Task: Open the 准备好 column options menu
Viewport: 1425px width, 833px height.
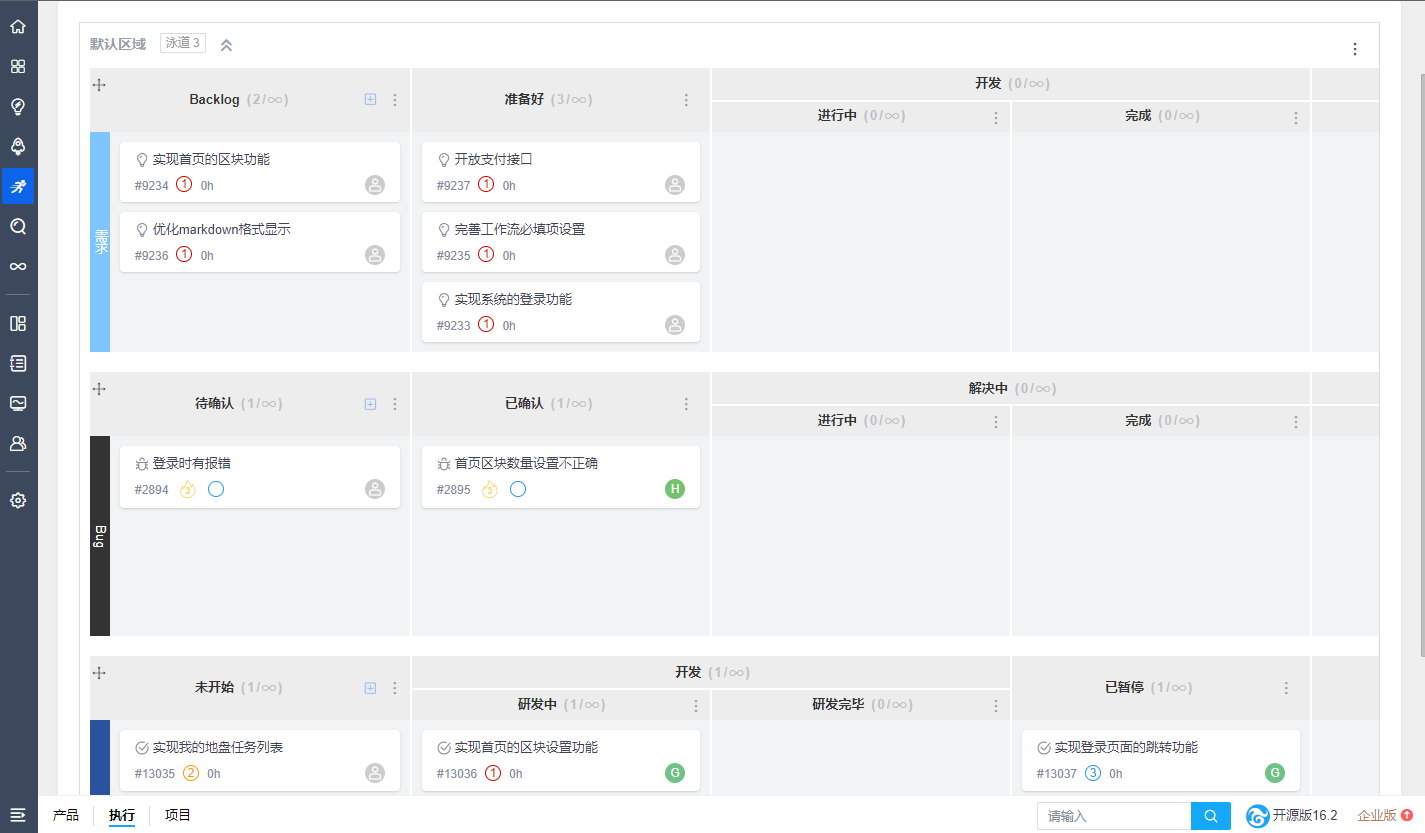Action: click(x=686, y=100)
